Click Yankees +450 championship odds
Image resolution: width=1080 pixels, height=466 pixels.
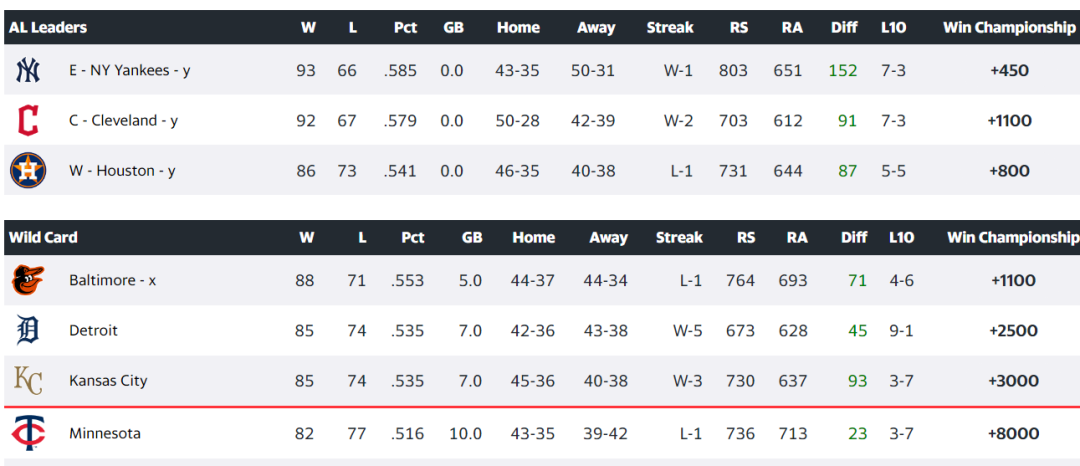(x=1009, y=70)
